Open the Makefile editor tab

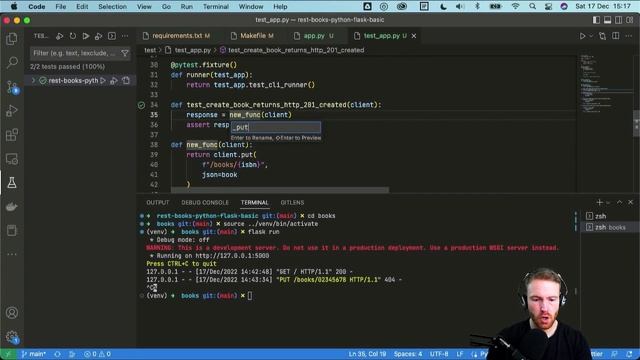(252, 36)
